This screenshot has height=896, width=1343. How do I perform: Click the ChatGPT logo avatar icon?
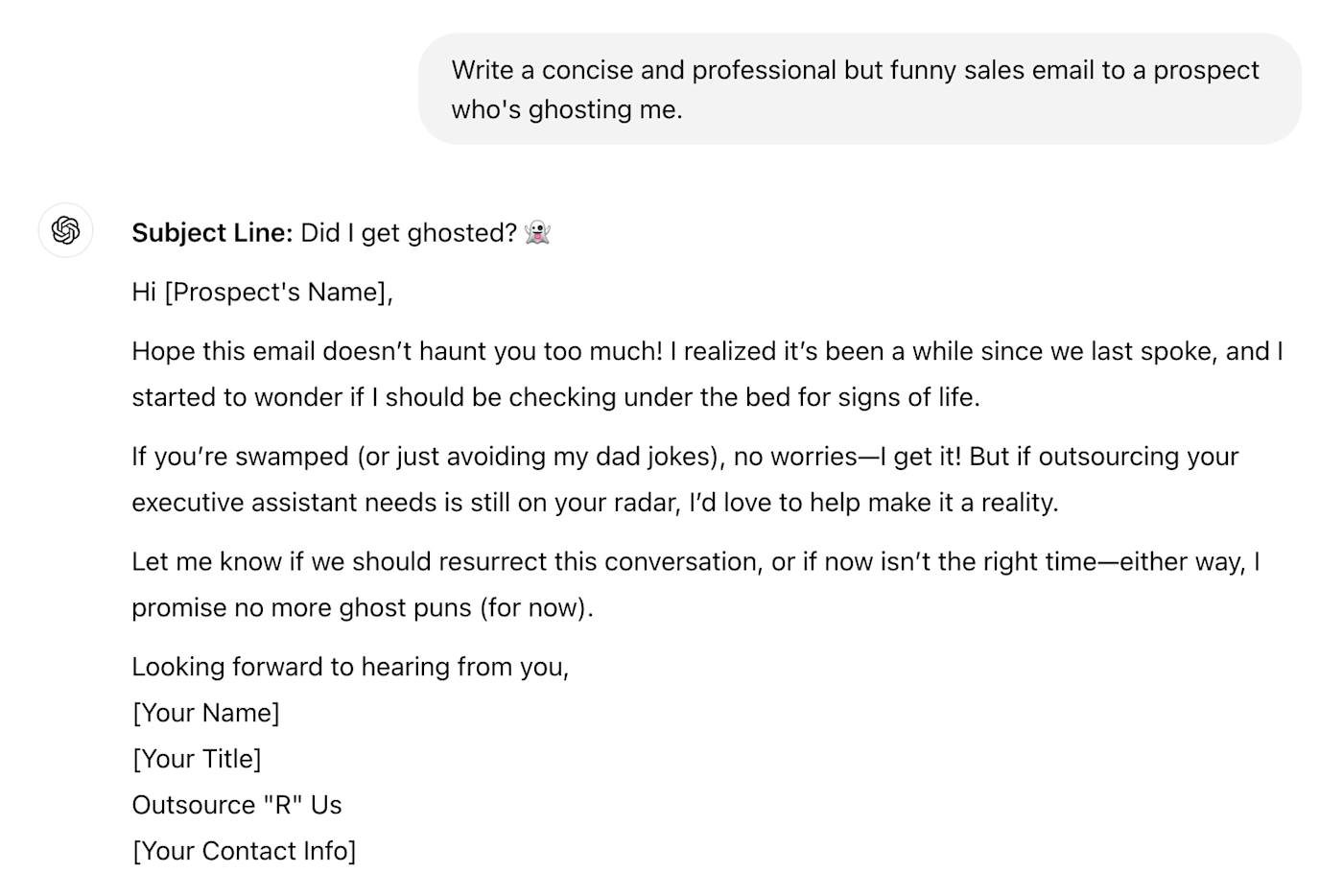(x=66, y=230)
